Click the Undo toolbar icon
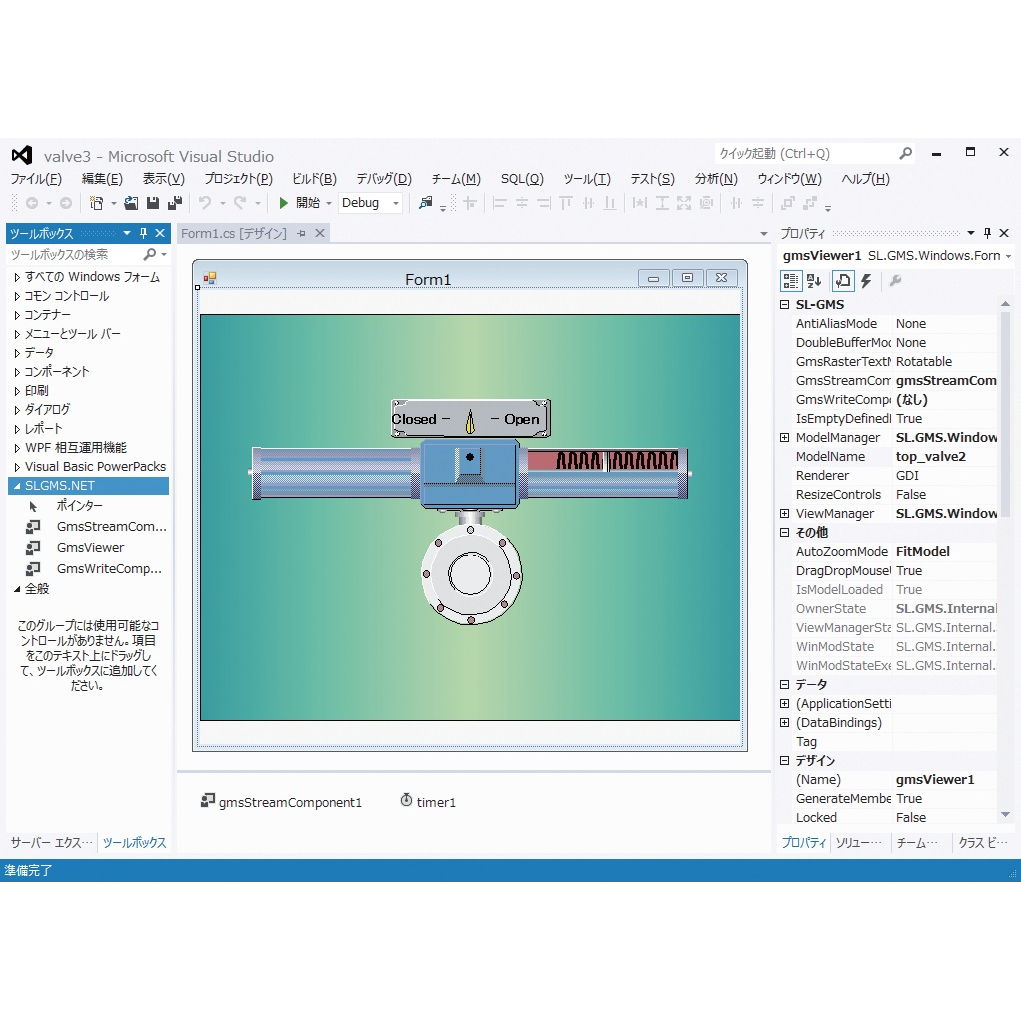This screenshot has width=1021, height=1021. (x=205, y=203)
